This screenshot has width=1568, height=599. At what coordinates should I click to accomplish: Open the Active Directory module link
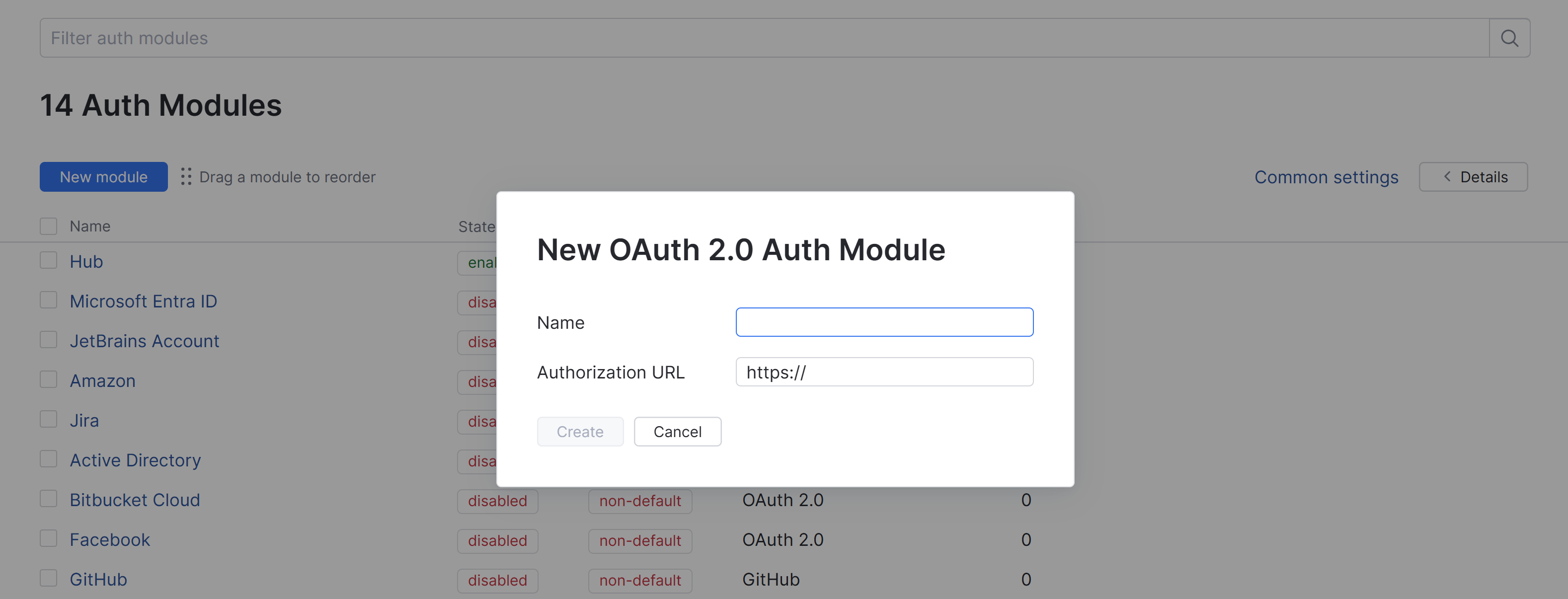(135, 460)
